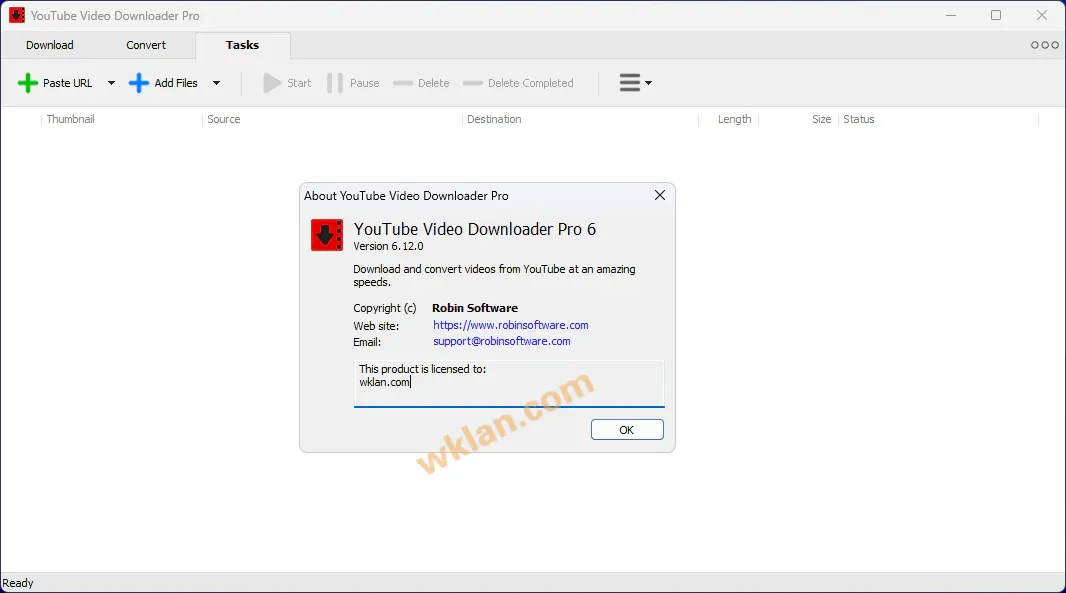Click the support@robinsoftware.com email link
The height and width of the screenshot is (593, 1066).
click(x=502, y=341)
